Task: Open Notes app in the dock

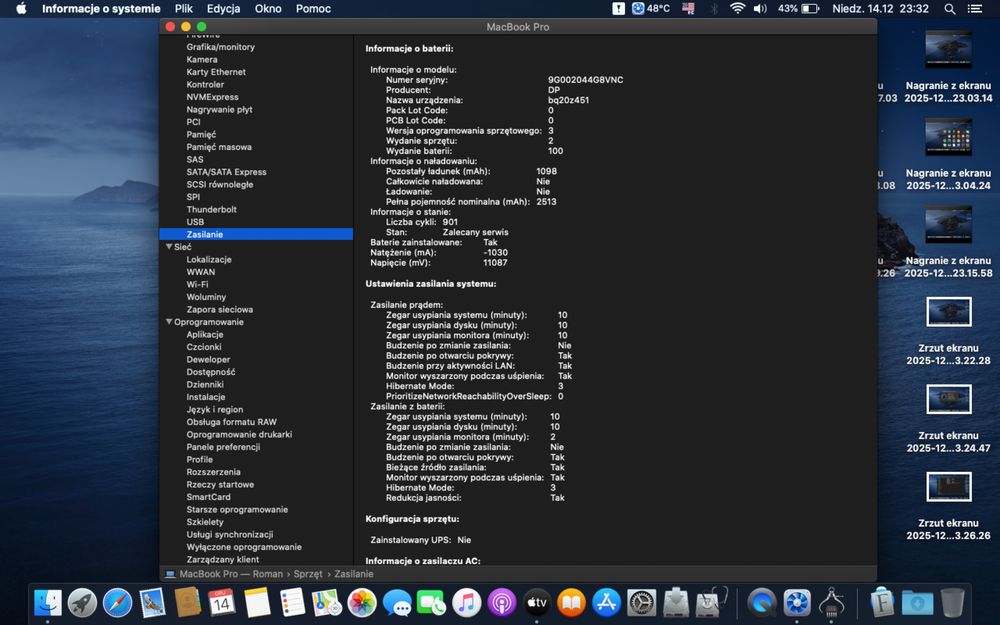Action: tap(257, 603)
